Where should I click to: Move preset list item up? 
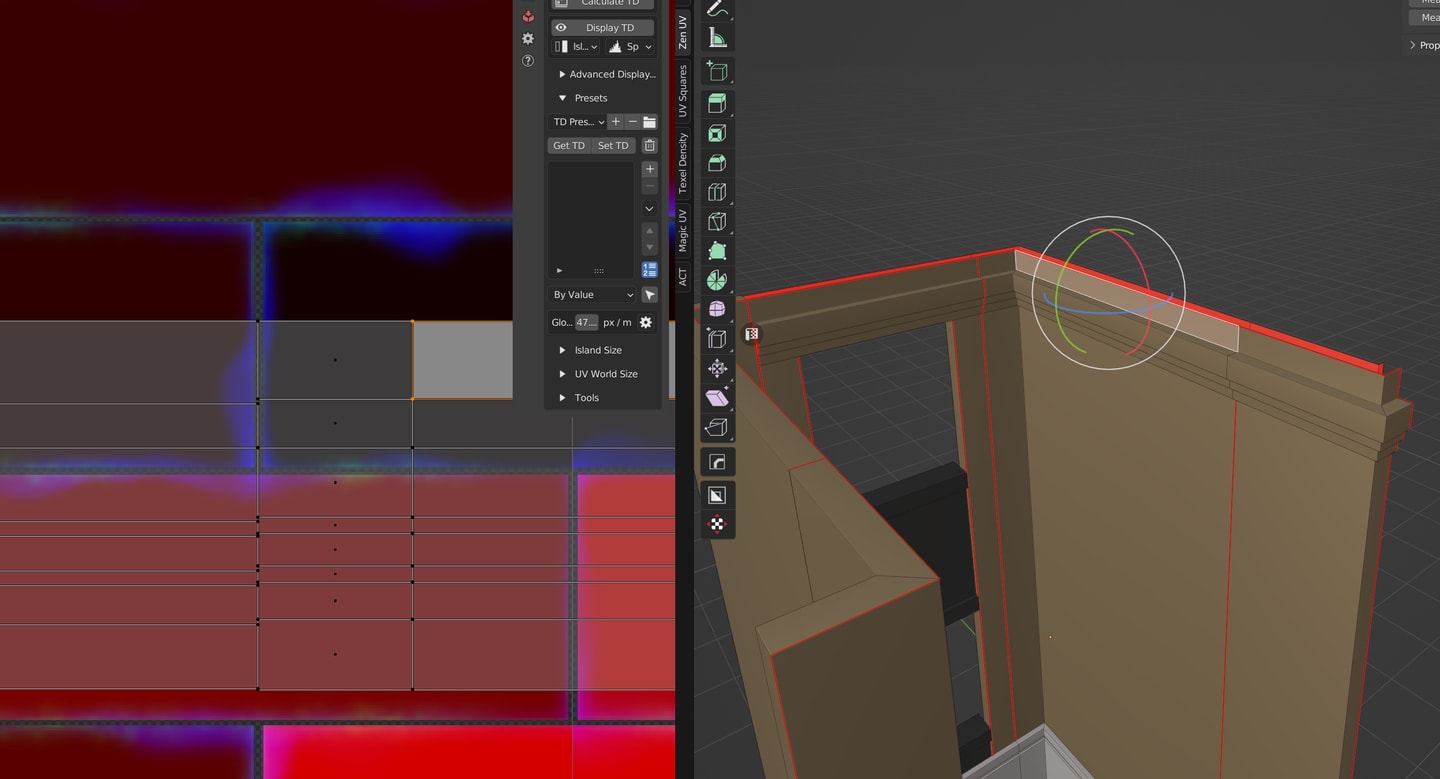(x=649, y=230)
